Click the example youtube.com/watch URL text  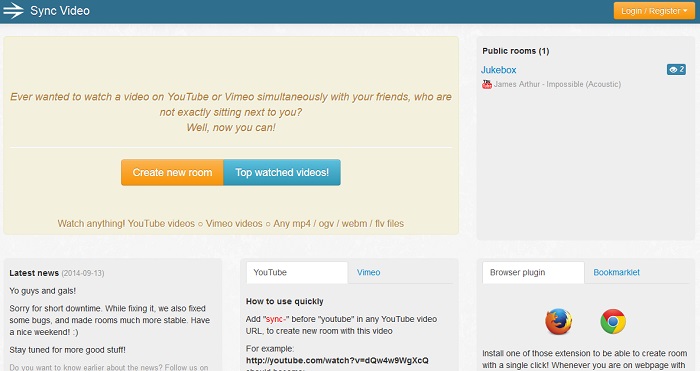coord(337,360)
